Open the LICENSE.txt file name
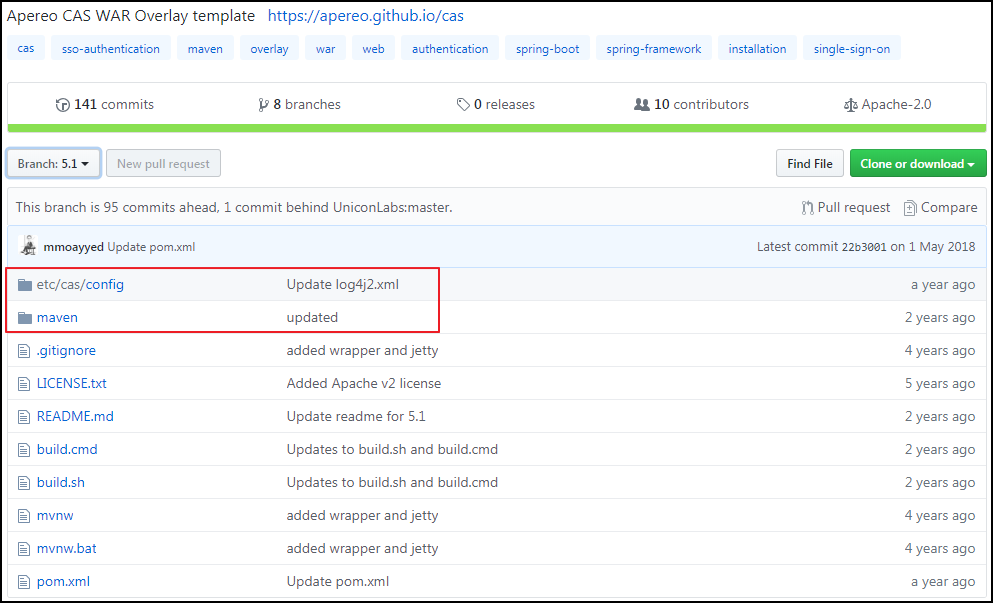 (72, 384)
